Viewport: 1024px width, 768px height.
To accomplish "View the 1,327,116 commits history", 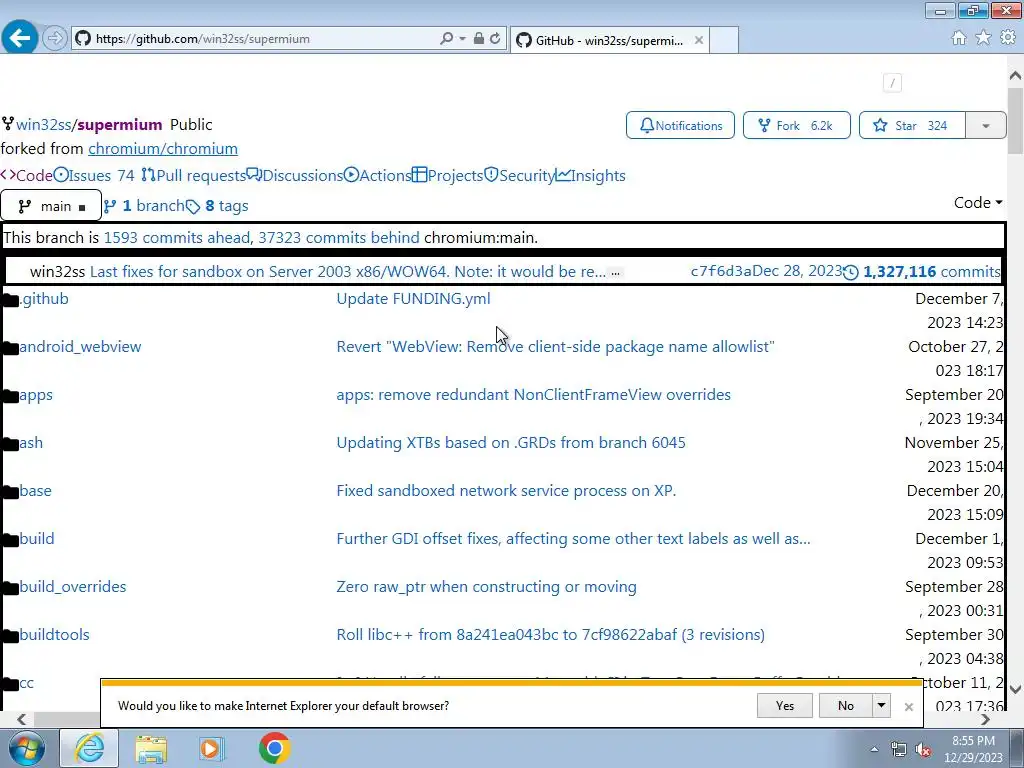I will coord(922,272).
